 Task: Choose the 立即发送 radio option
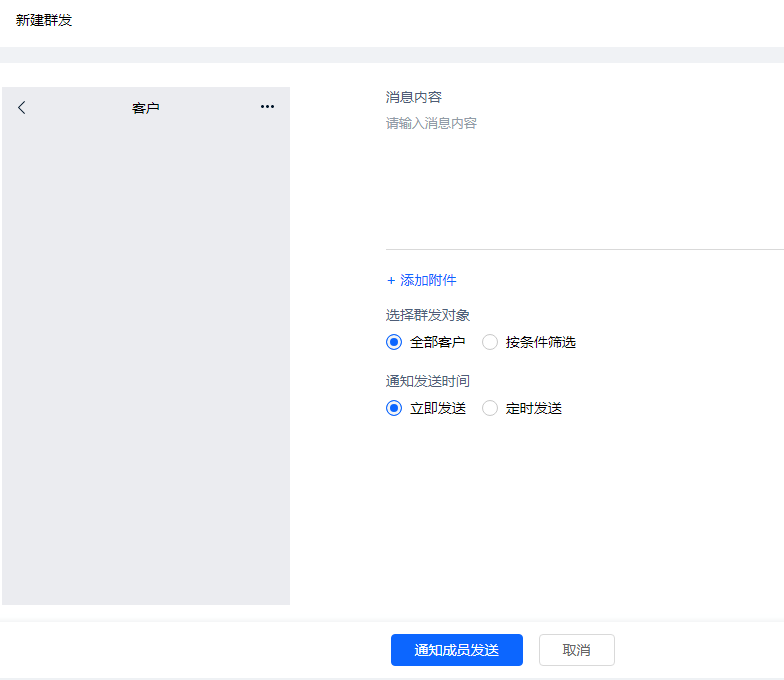(x=394, y=408)
